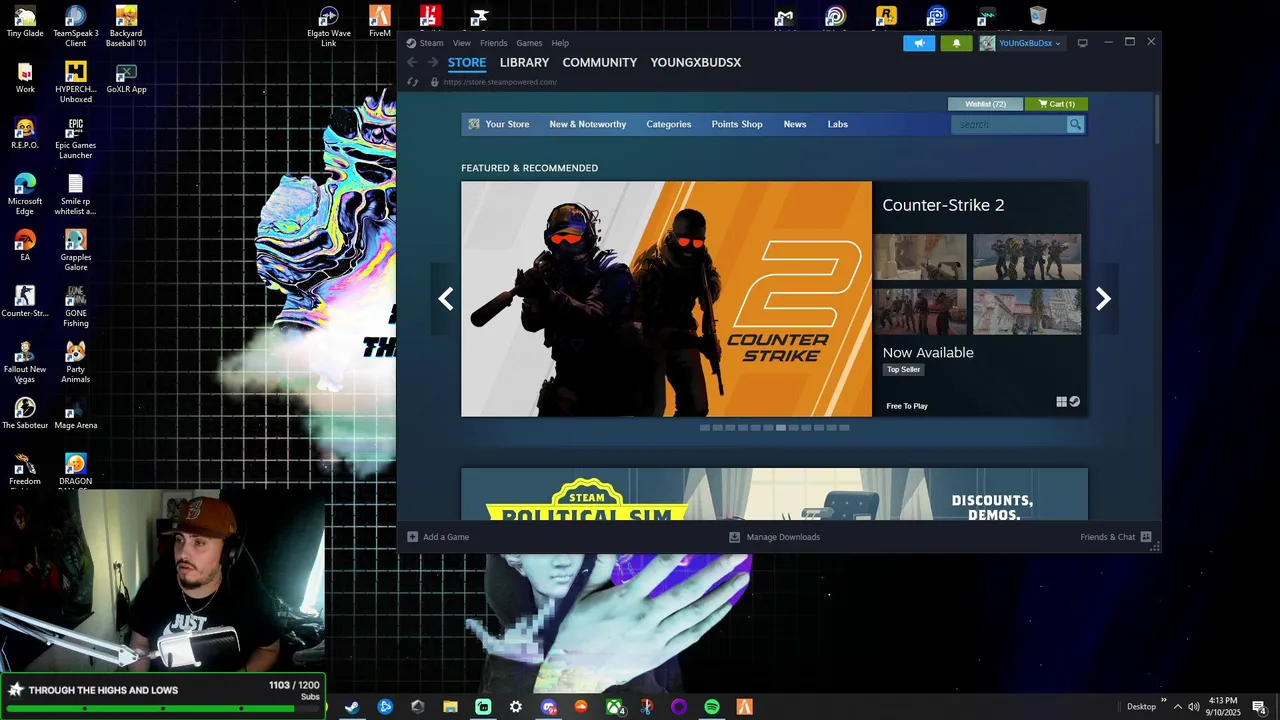Open the YOUNGXBUDSX profile tab

tap(696, 62)
